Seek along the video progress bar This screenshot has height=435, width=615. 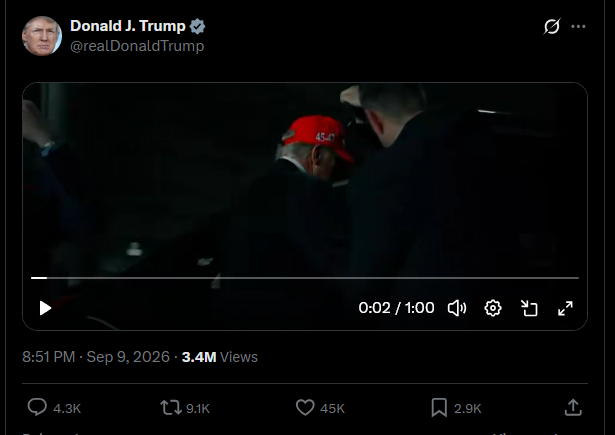tap(305, 278)
